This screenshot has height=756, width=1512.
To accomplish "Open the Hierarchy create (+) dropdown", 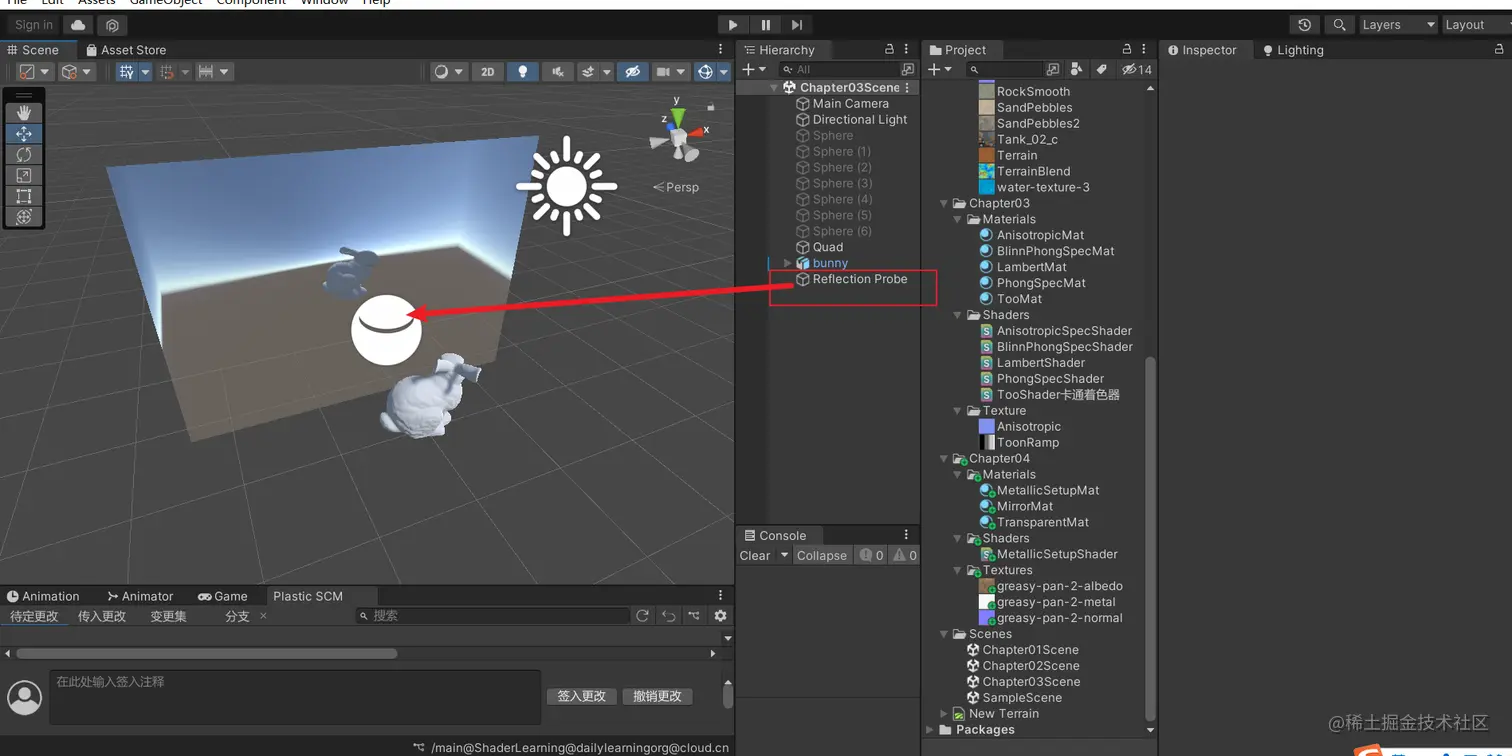I will (754, 69).
